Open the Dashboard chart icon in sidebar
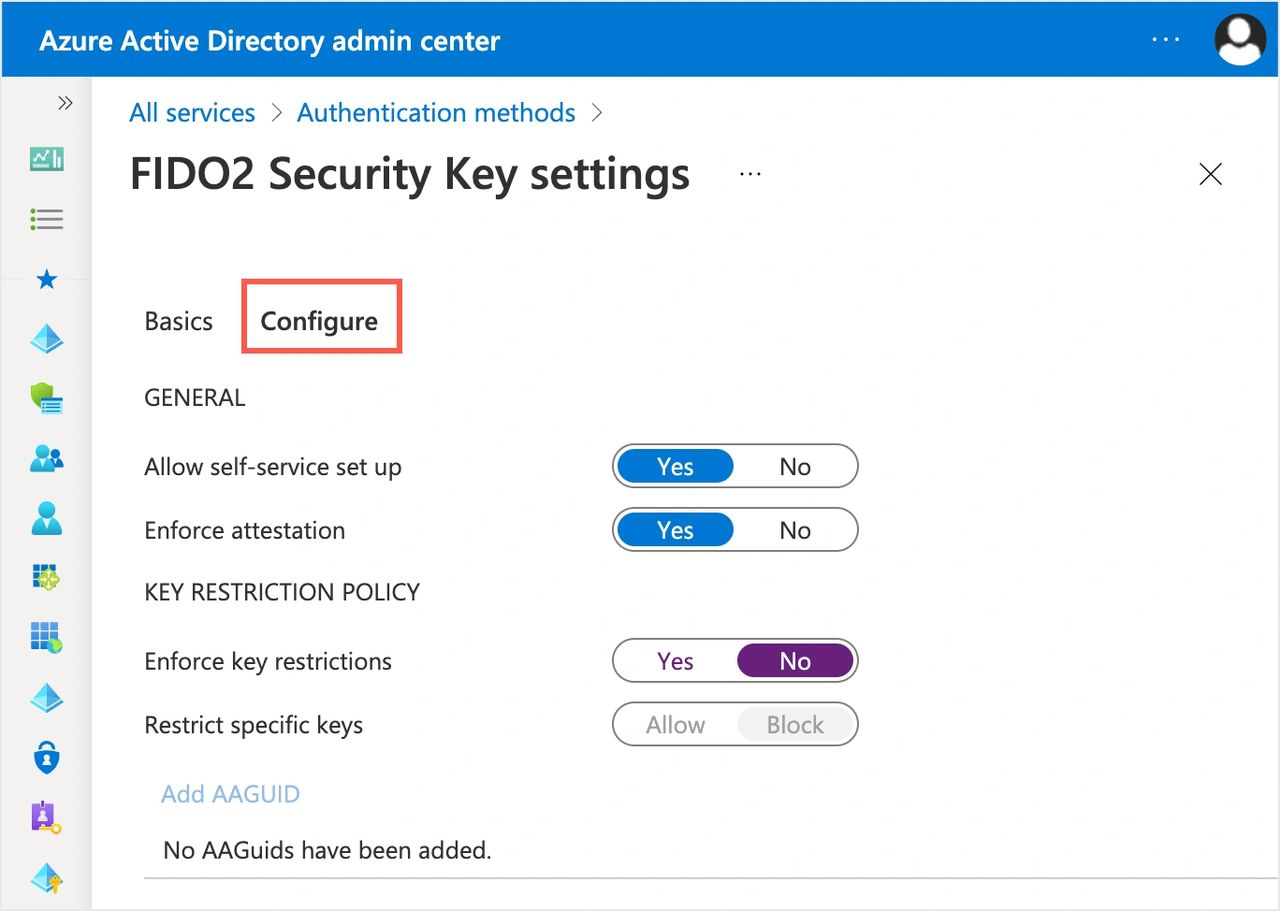 [46, 158]
